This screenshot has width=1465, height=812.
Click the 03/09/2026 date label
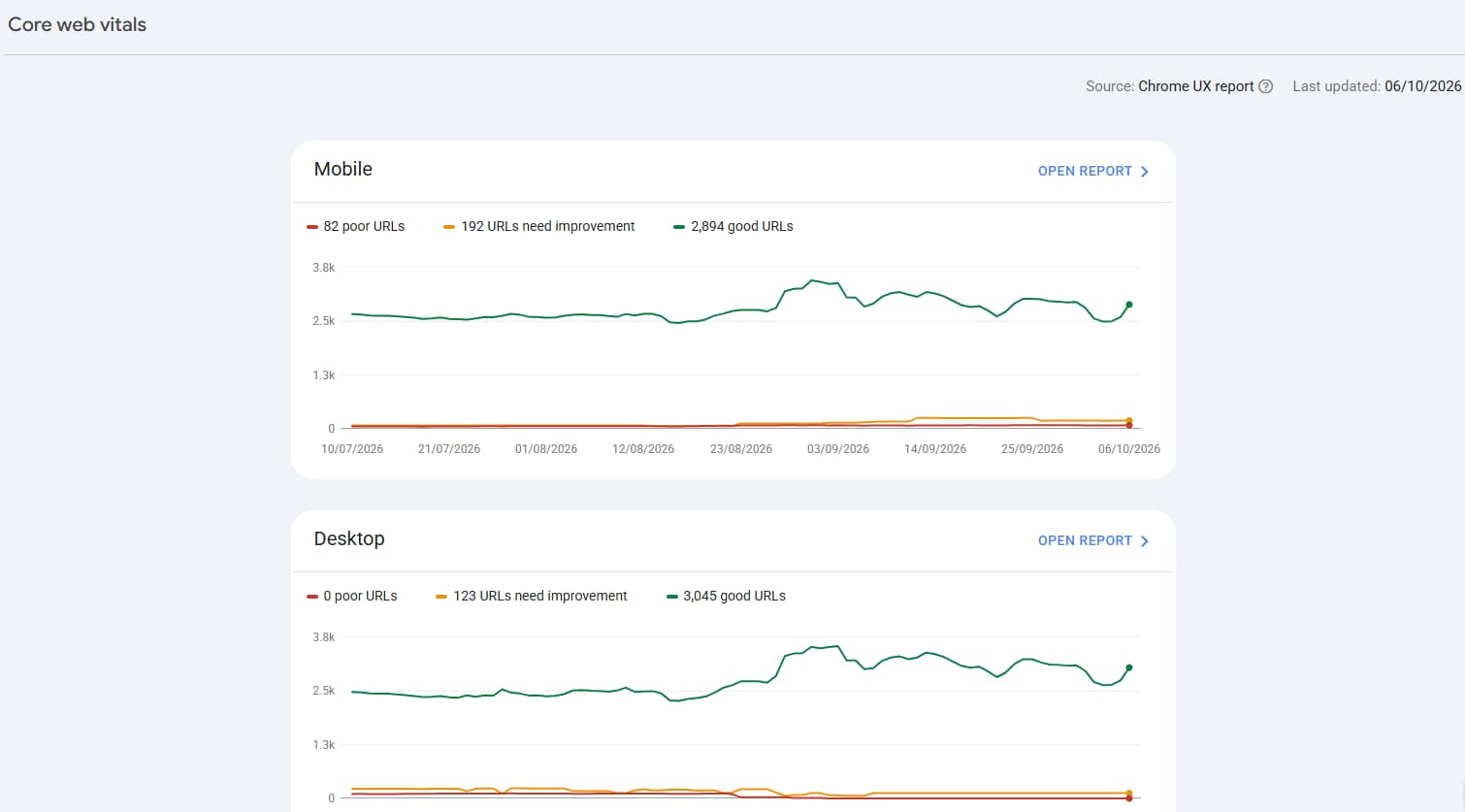coord(838,449)
